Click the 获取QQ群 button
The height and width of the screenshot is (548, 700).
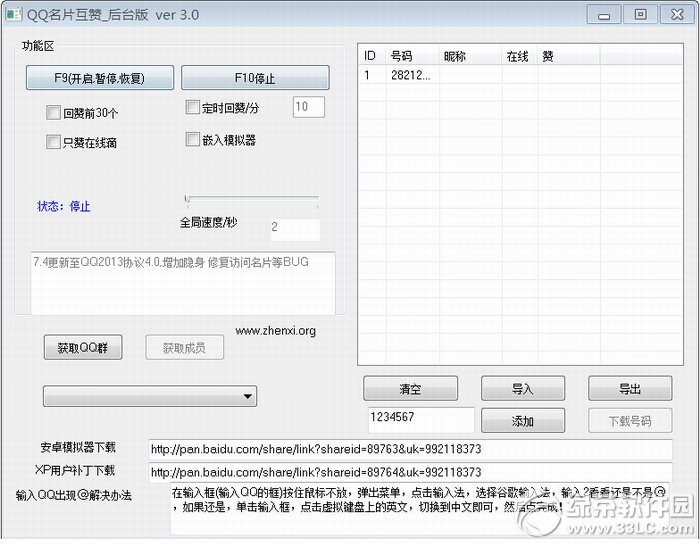83,347
